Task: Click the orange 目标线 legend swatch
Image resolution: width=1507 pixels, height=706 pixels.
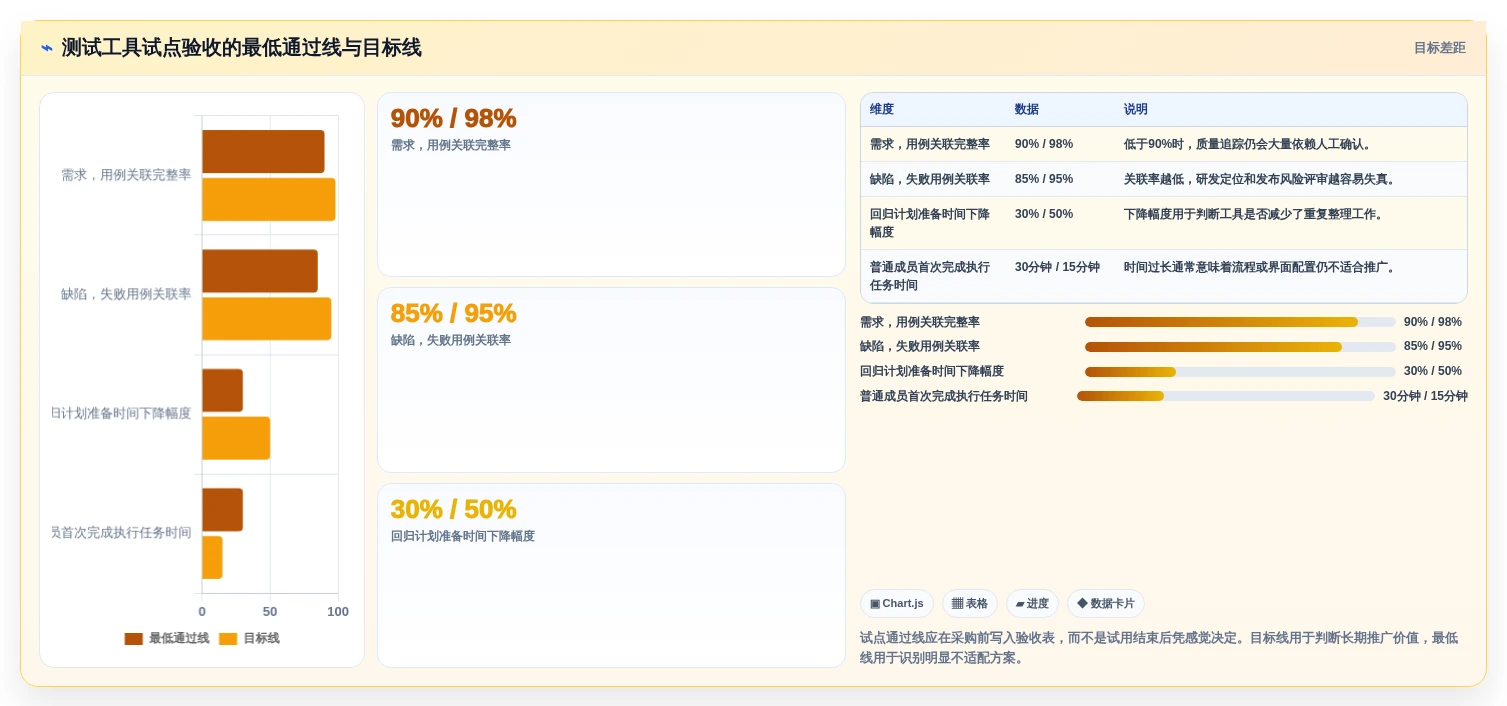Action: click(228, 639)
